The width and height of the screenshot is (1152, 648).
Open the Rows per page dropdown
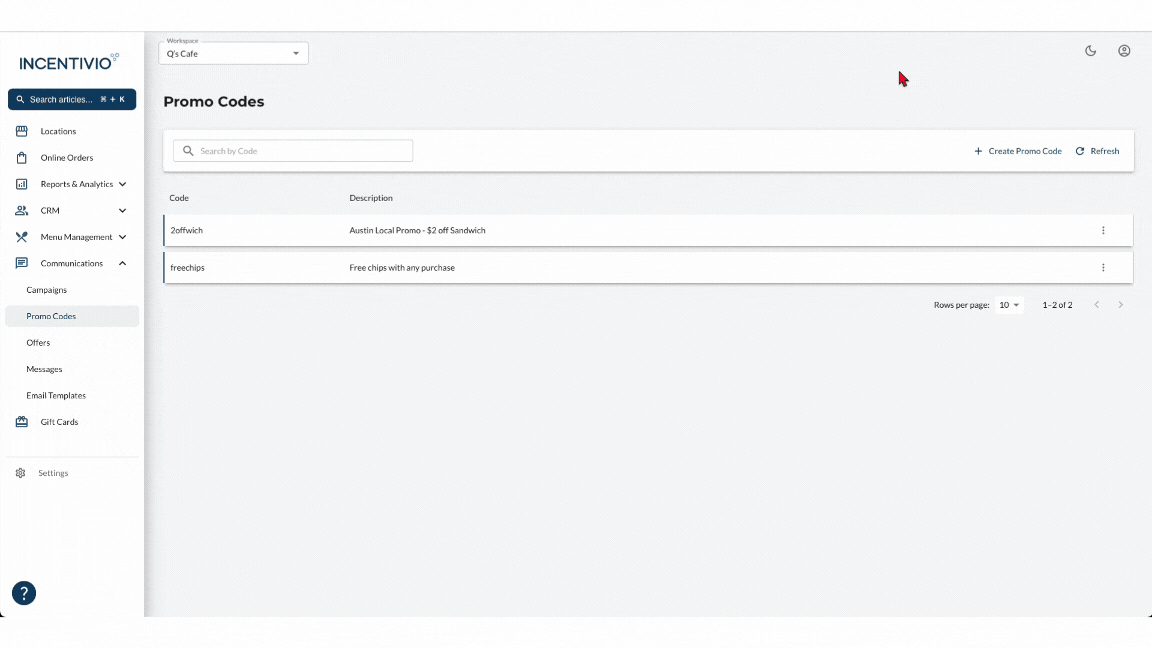(1008, 304)
